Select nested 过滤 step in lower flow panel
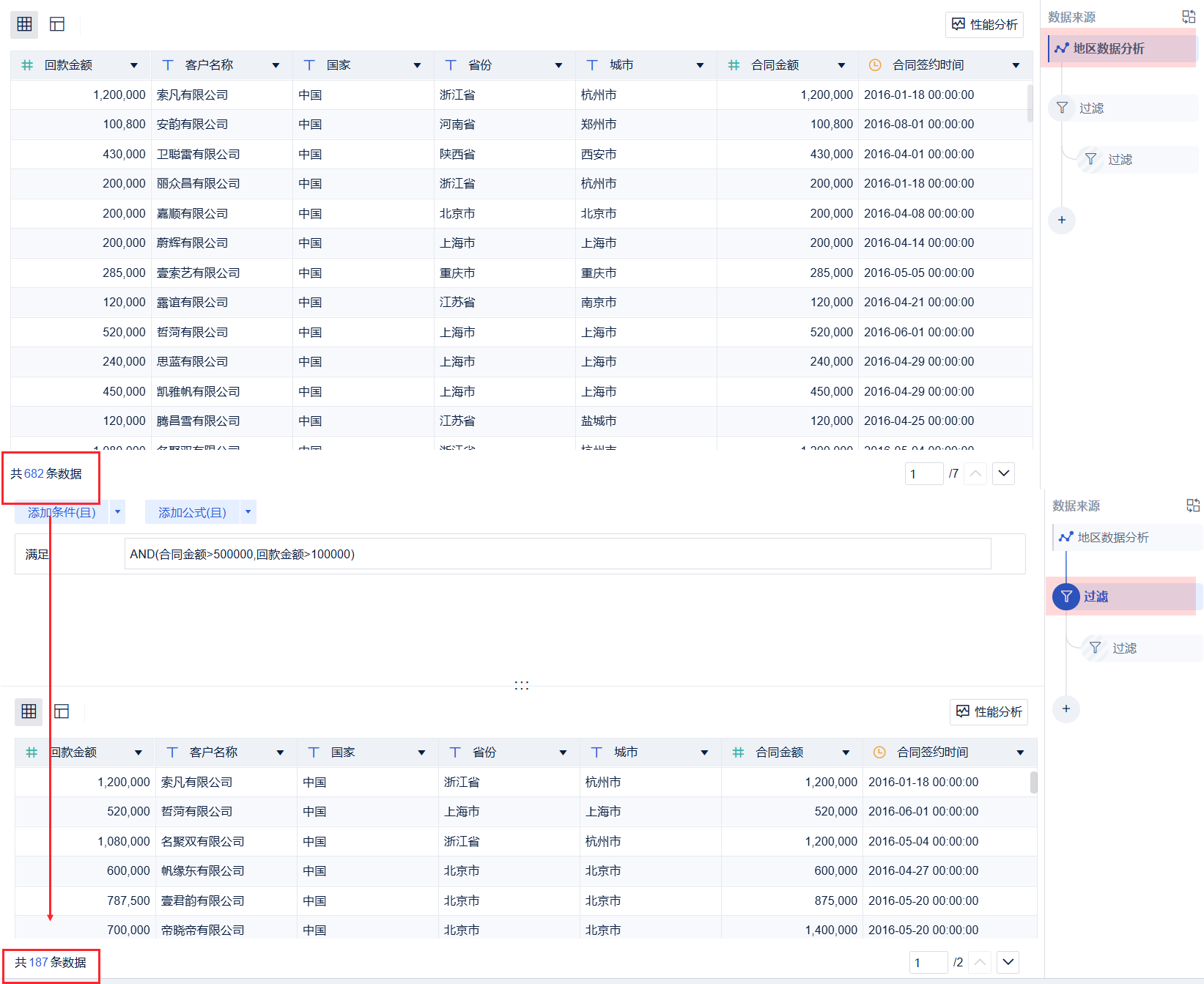Viewport: 1204px width, 984px height. click(1141, 648)
